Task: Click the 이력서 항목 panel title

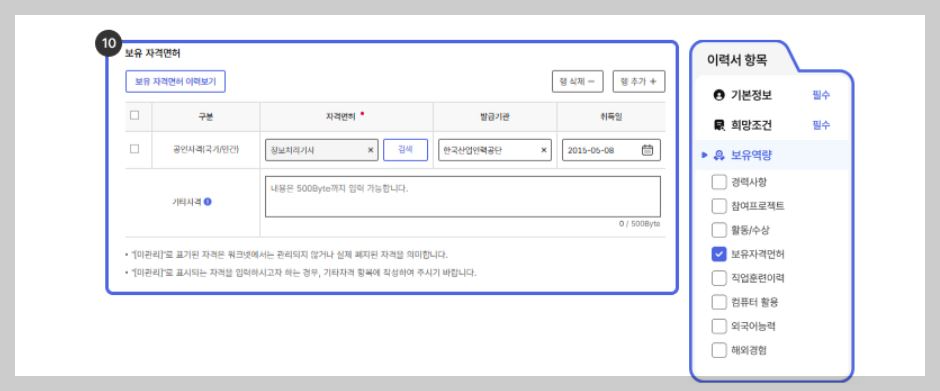Action: point(737,60)
